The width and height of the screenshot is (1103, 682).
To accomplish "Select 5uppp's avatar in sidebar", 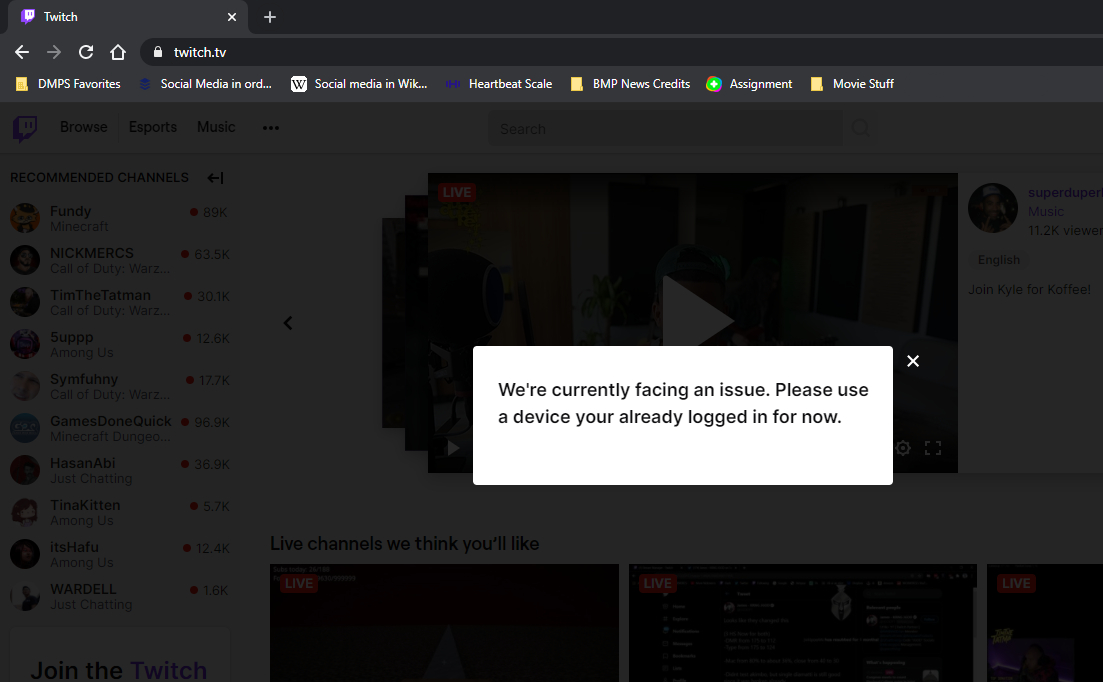I will click(x=25, y=344).
